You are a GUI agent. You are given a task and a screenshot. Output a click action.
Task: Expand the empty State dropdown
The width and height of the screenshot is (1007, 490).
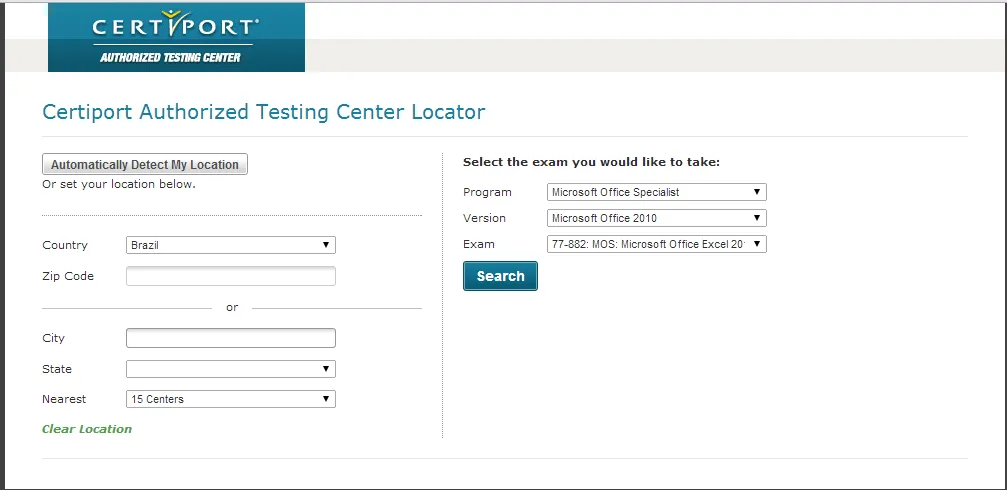(x=231, y=369)
